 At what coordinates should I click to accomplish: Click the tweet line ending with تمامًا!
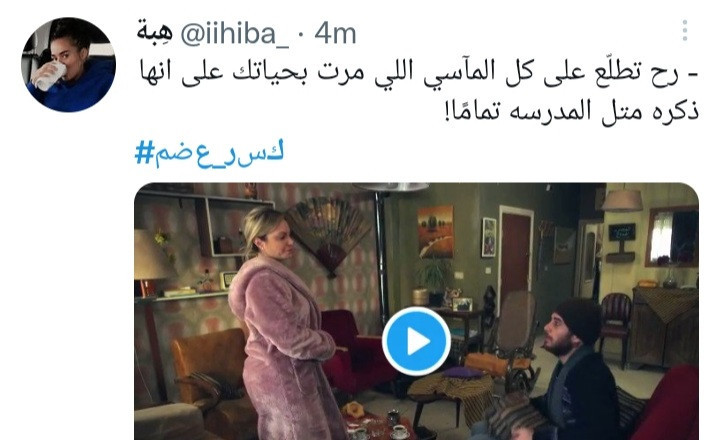point(572,112)
